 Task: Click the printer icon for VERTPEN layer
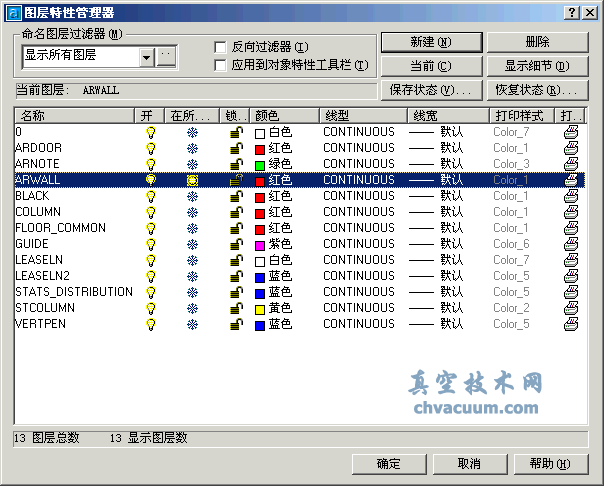tap(570, 324)
